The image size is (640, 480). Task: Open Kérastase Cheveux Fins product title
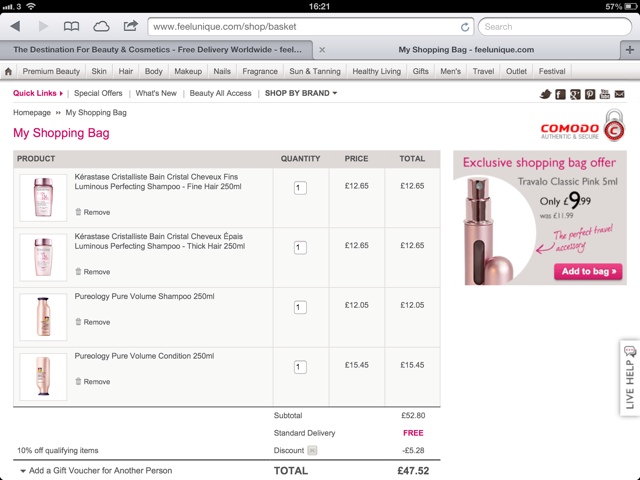point(158,182)
